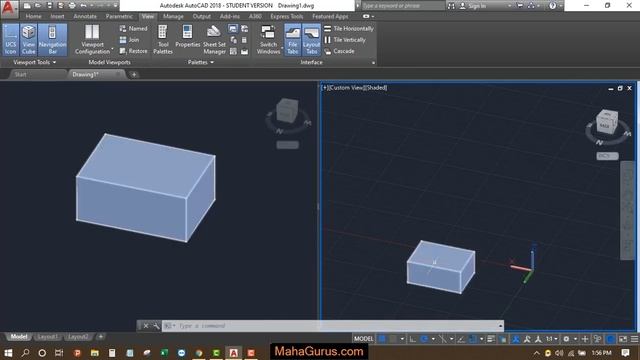Click the command line customize wrench icon

coord(156,326)
